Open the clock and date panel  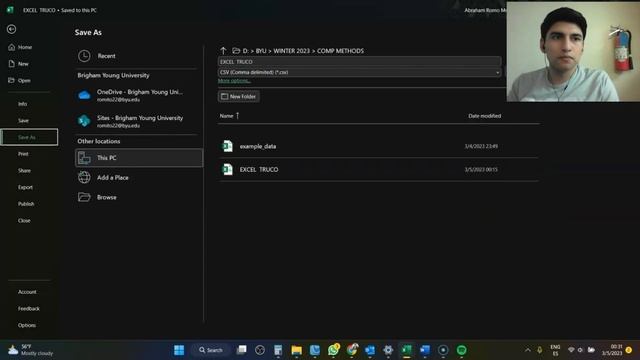point(612,350)
